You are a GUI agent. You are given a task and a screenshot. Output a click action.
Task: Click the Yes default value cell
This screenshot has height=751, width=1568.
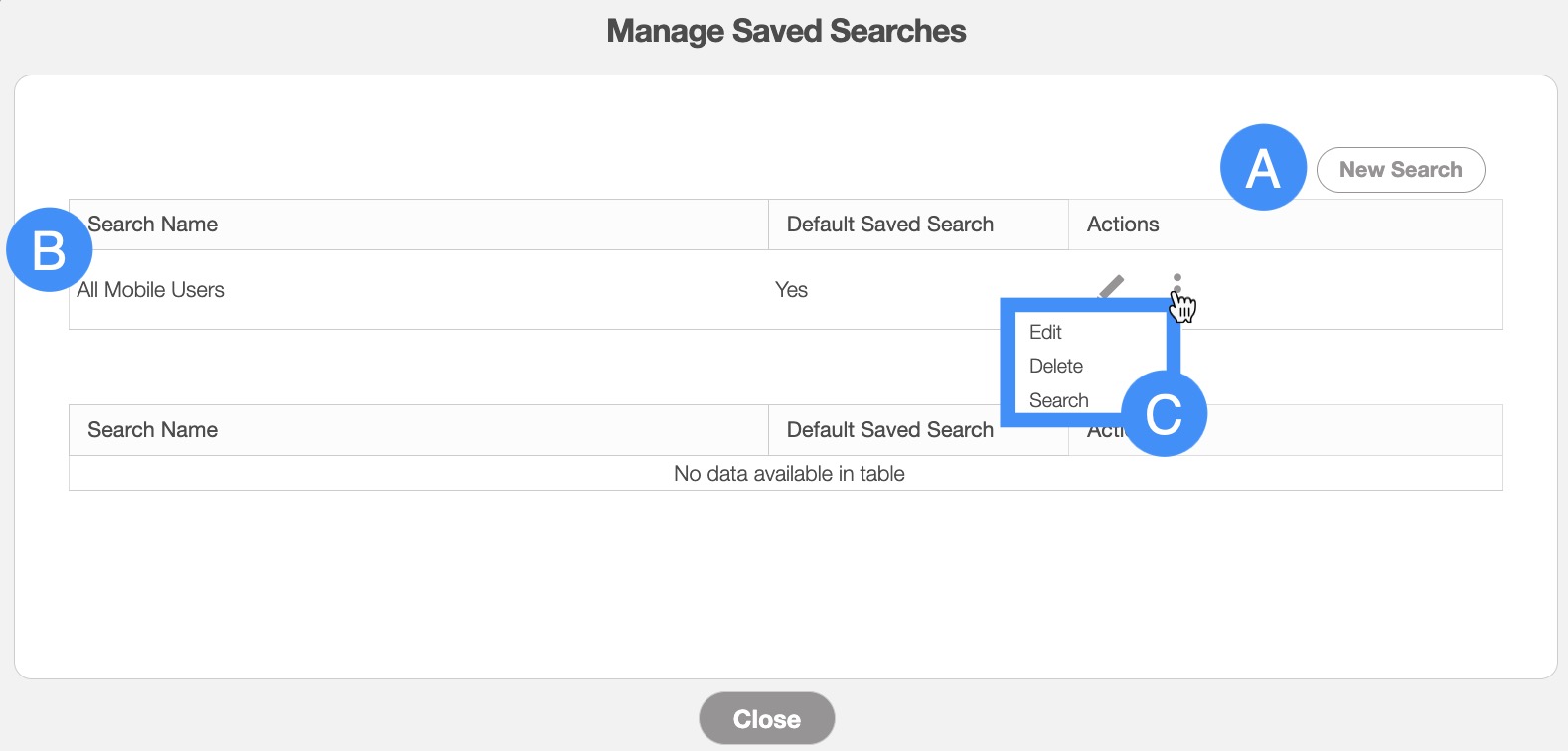pyautogui.click(x=792, y=290)
